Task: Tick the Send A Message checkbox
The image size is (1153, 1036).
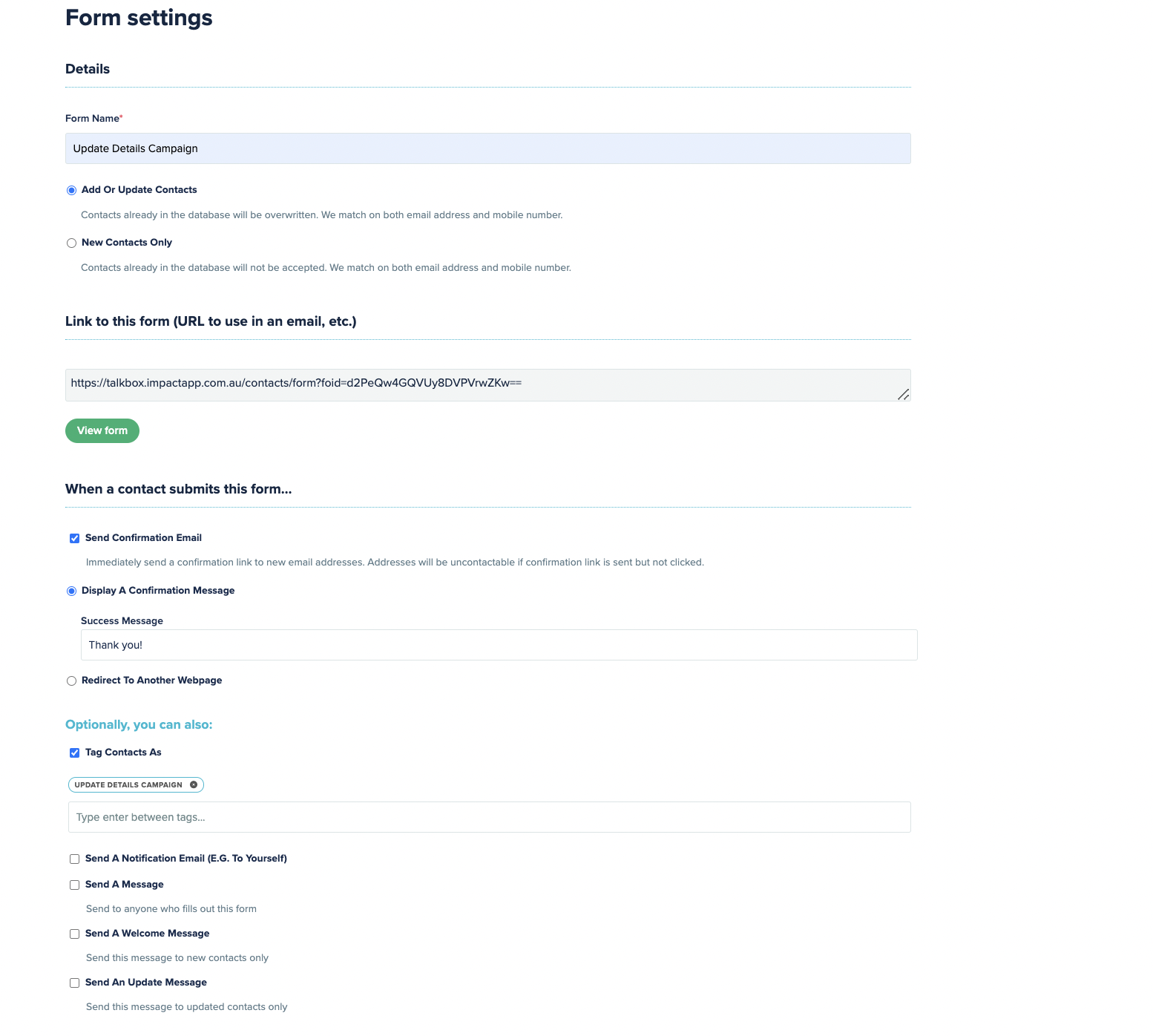Action: tap(75, 885)
